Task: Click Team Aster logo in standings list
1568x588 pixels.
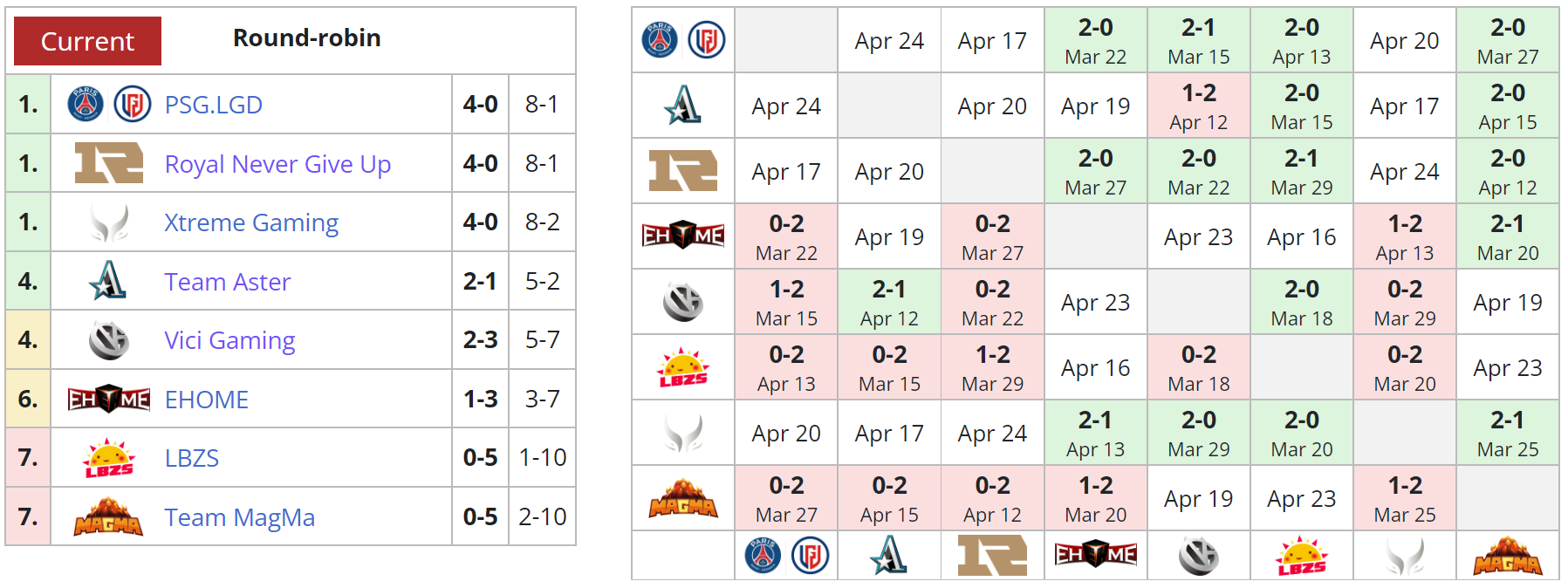Action: (108, 282)
